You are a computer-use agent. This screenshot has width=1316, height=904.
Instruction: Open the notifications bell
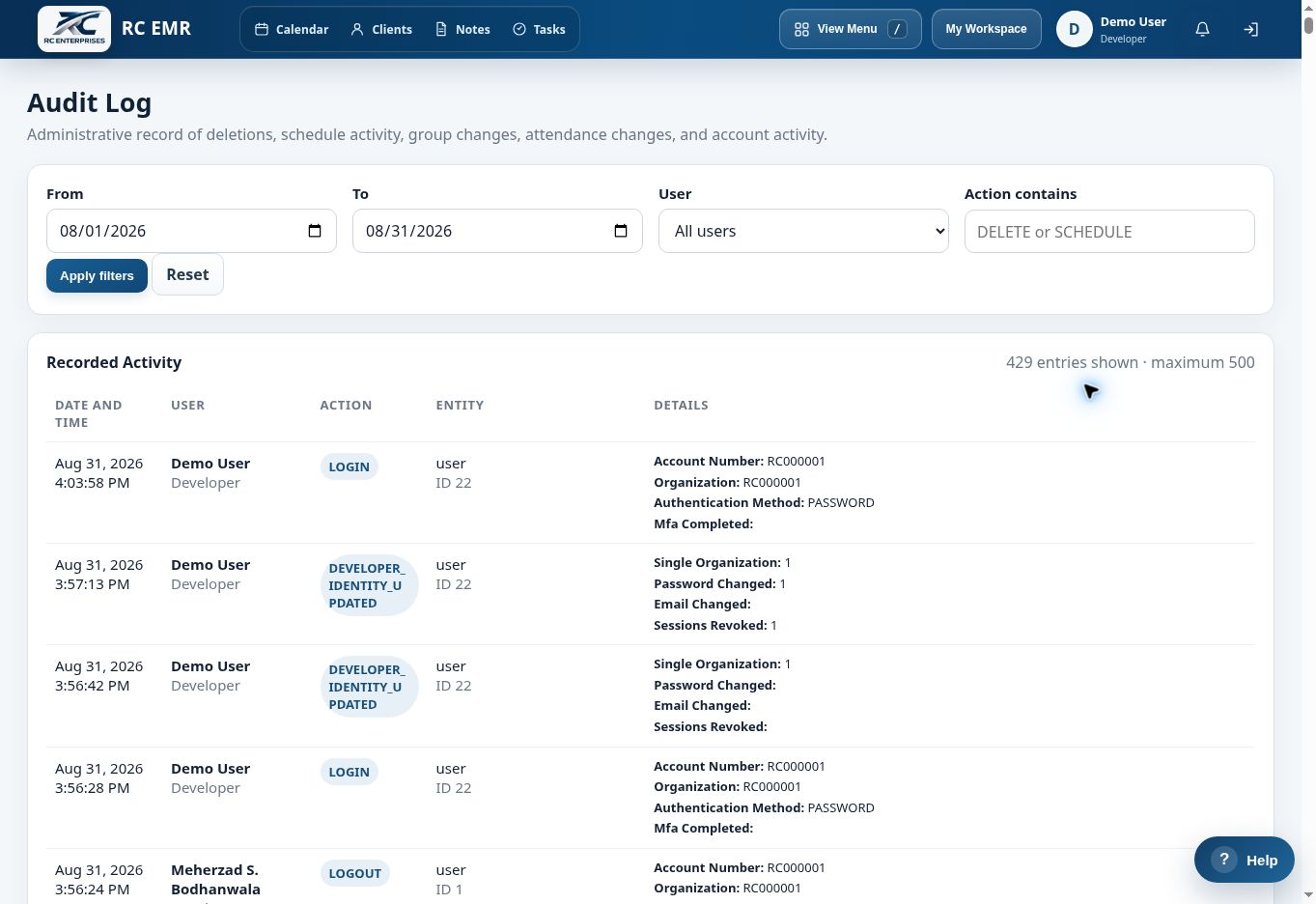pos(1202,29)
